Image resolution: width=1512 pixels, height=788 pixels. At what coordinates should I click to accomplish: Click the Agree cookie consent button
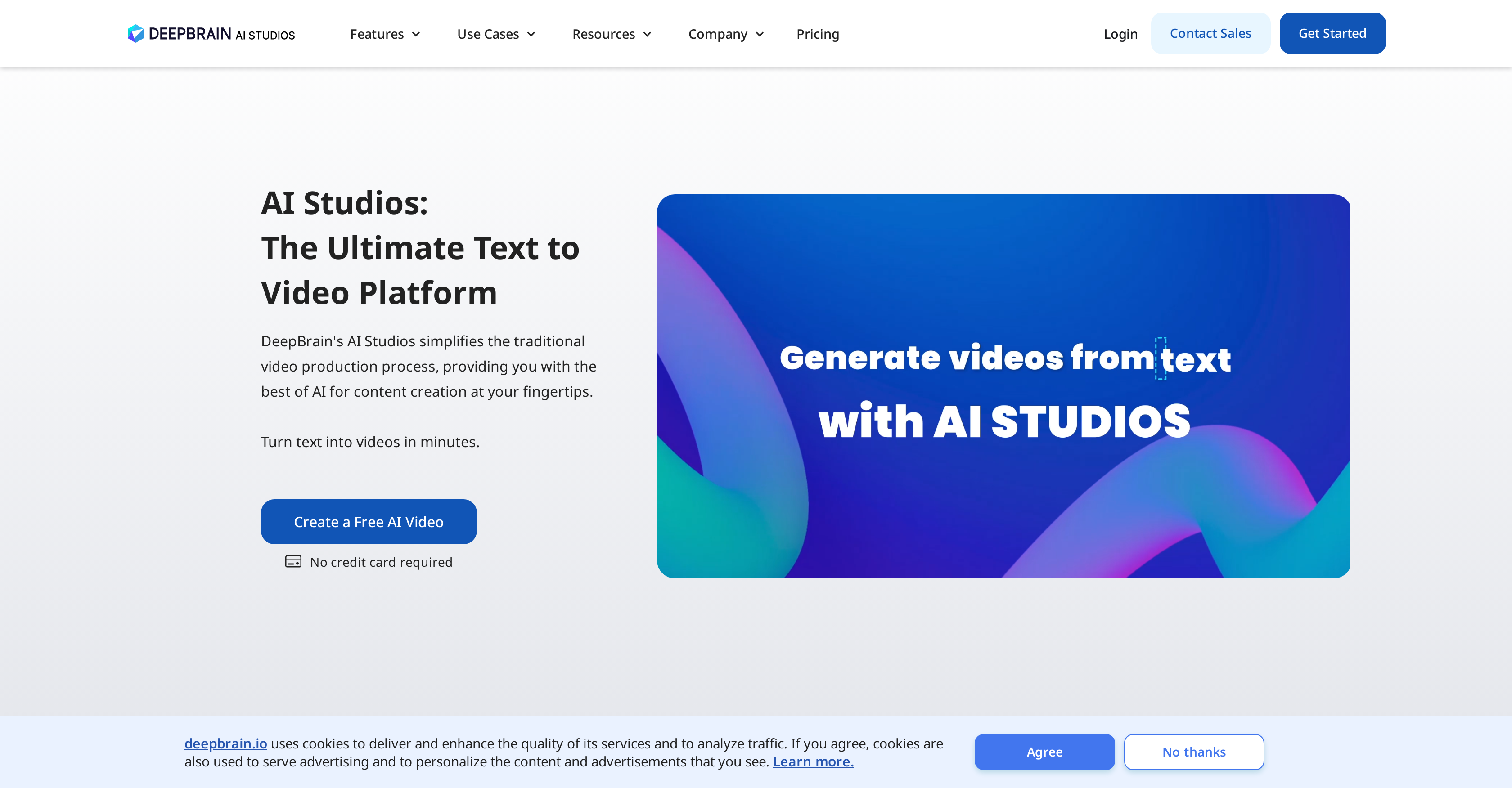pos(1044,752)
